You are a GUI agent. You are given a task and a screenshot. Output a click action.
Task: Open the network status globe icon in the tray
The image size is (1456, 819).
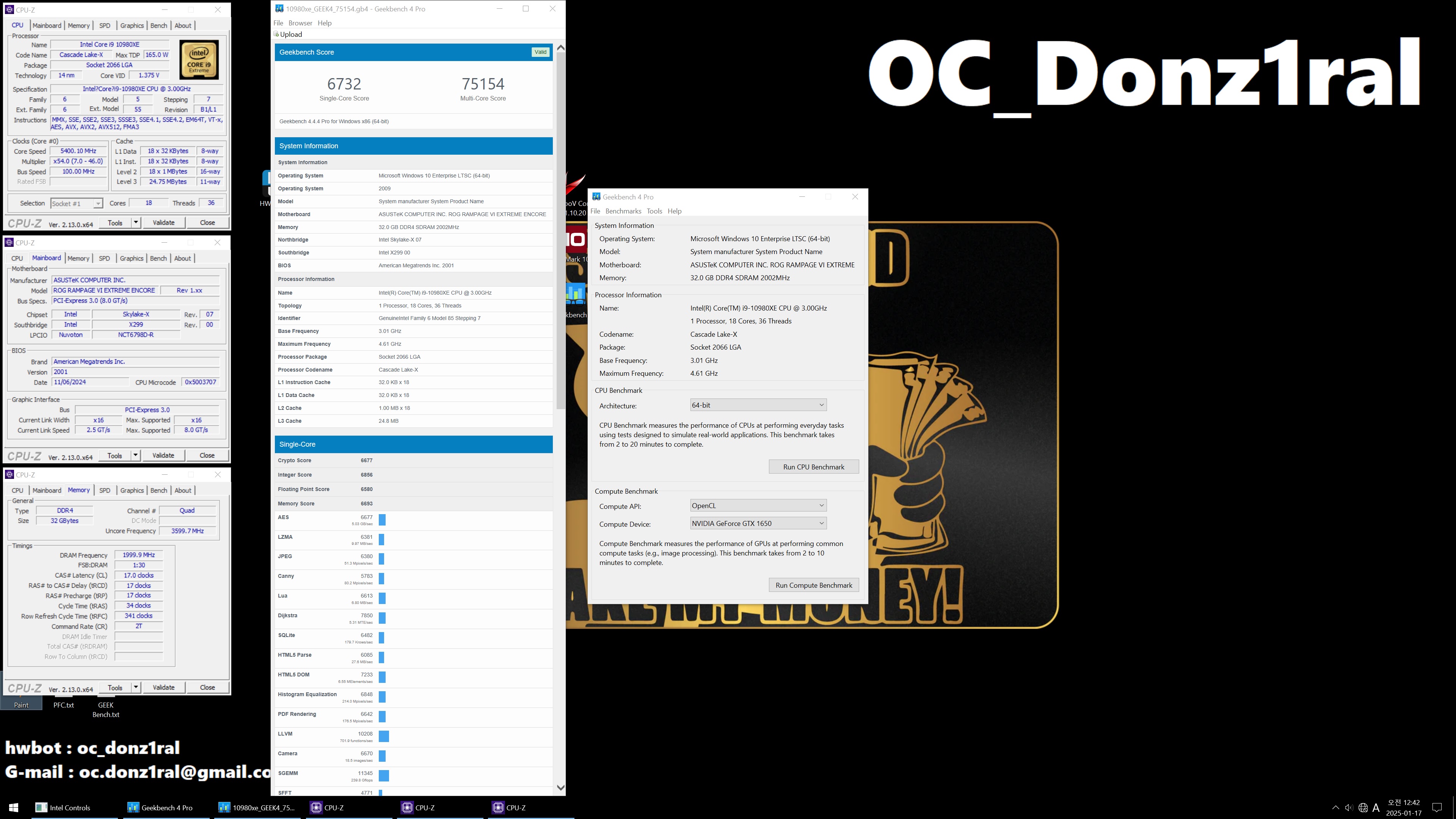click(1363, 808)
